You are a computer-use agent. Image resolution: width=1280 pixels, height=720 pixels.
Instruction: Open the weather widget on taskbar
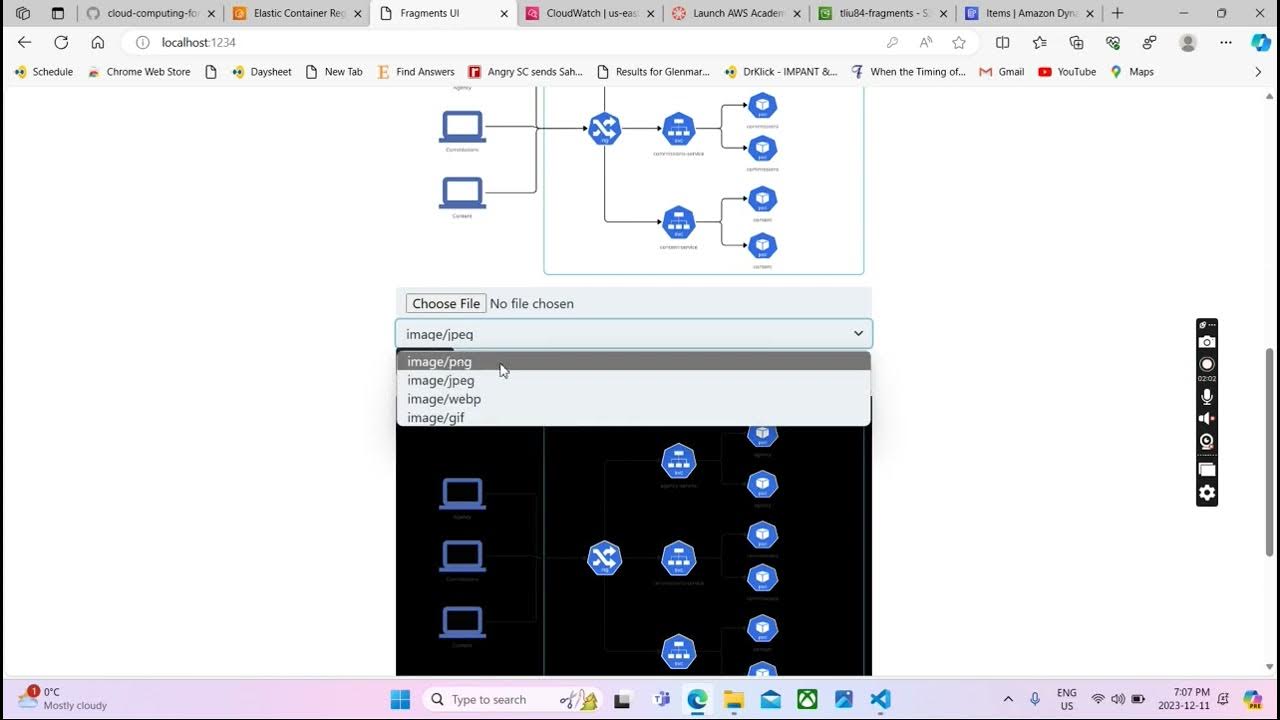pyautogui.click(x=62, y=698)
